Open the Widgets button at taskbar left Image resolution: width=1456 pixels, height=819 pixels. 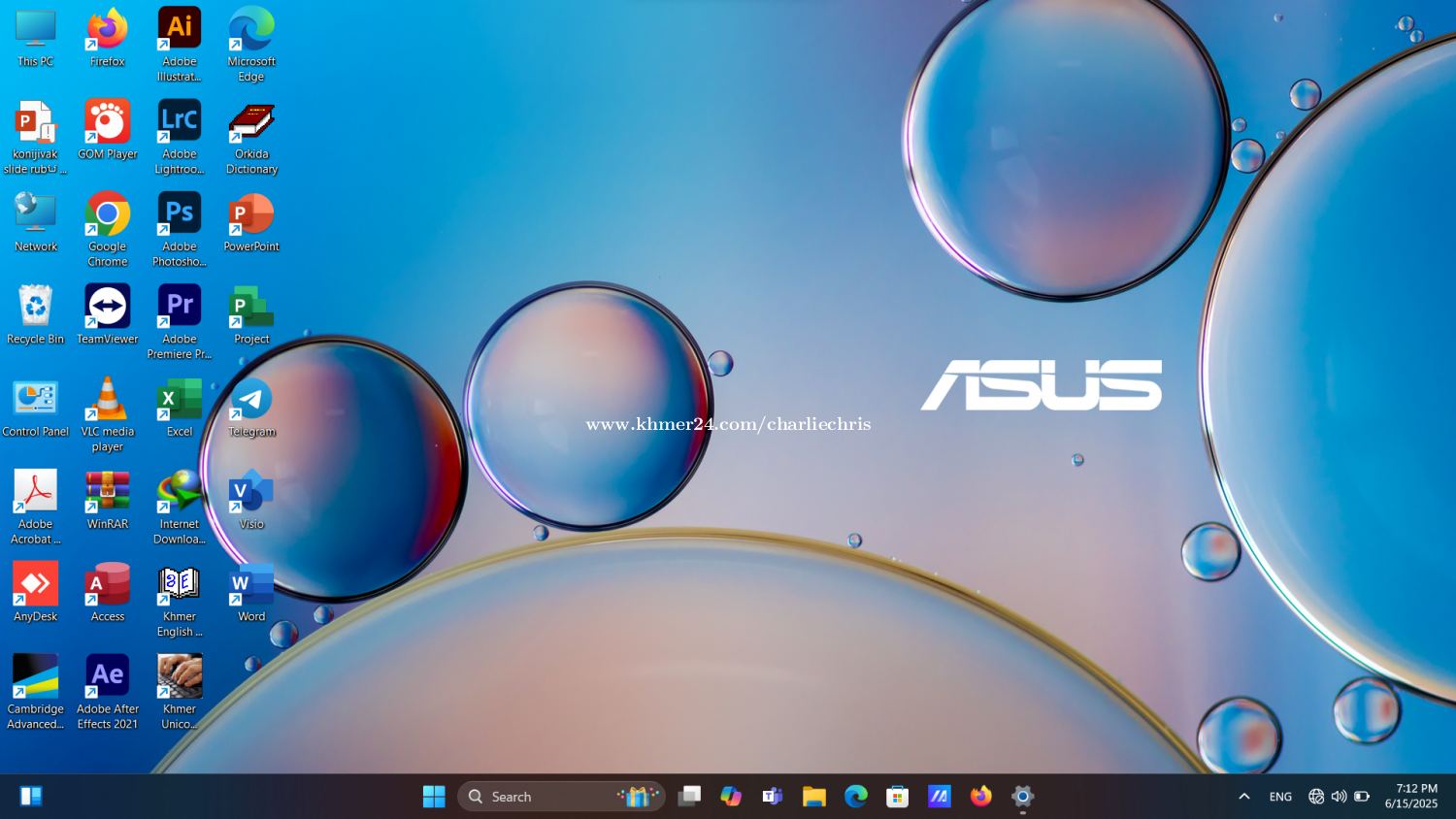pyautogui.click(x=31, y=797)
